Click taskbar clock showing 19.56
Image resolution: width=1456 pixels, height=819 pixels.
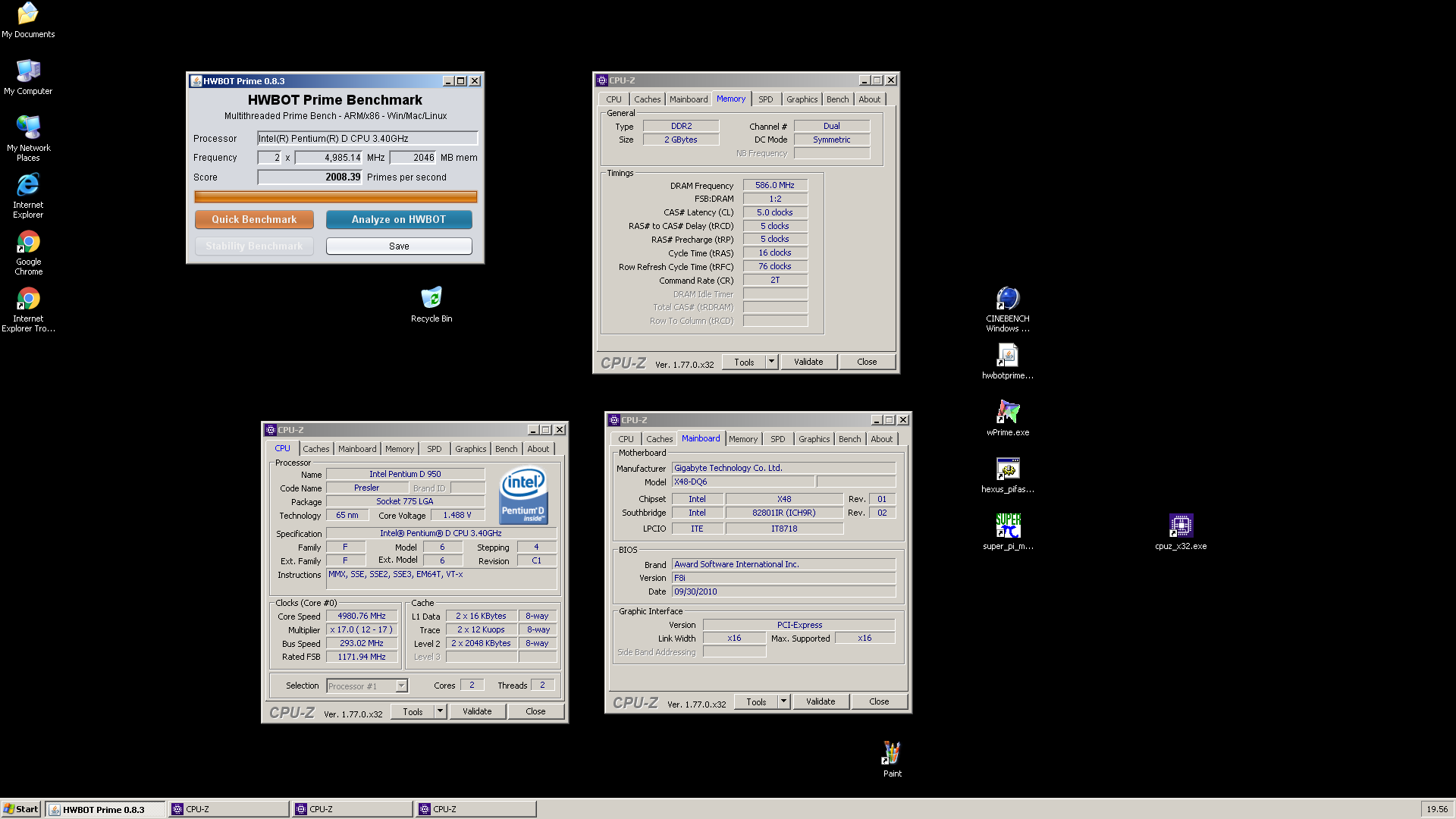[x=1437, y=809]
